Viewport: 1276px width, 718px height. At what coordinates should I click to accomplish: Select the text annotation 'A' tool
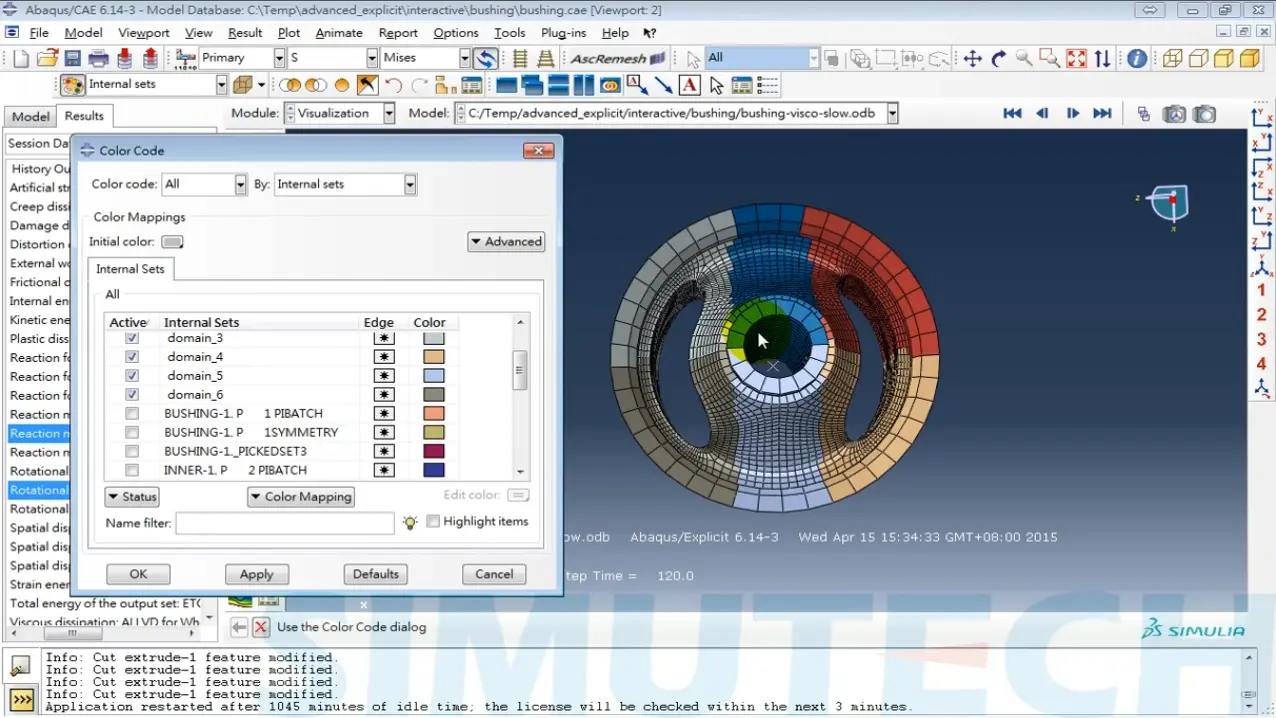[690, 85]
